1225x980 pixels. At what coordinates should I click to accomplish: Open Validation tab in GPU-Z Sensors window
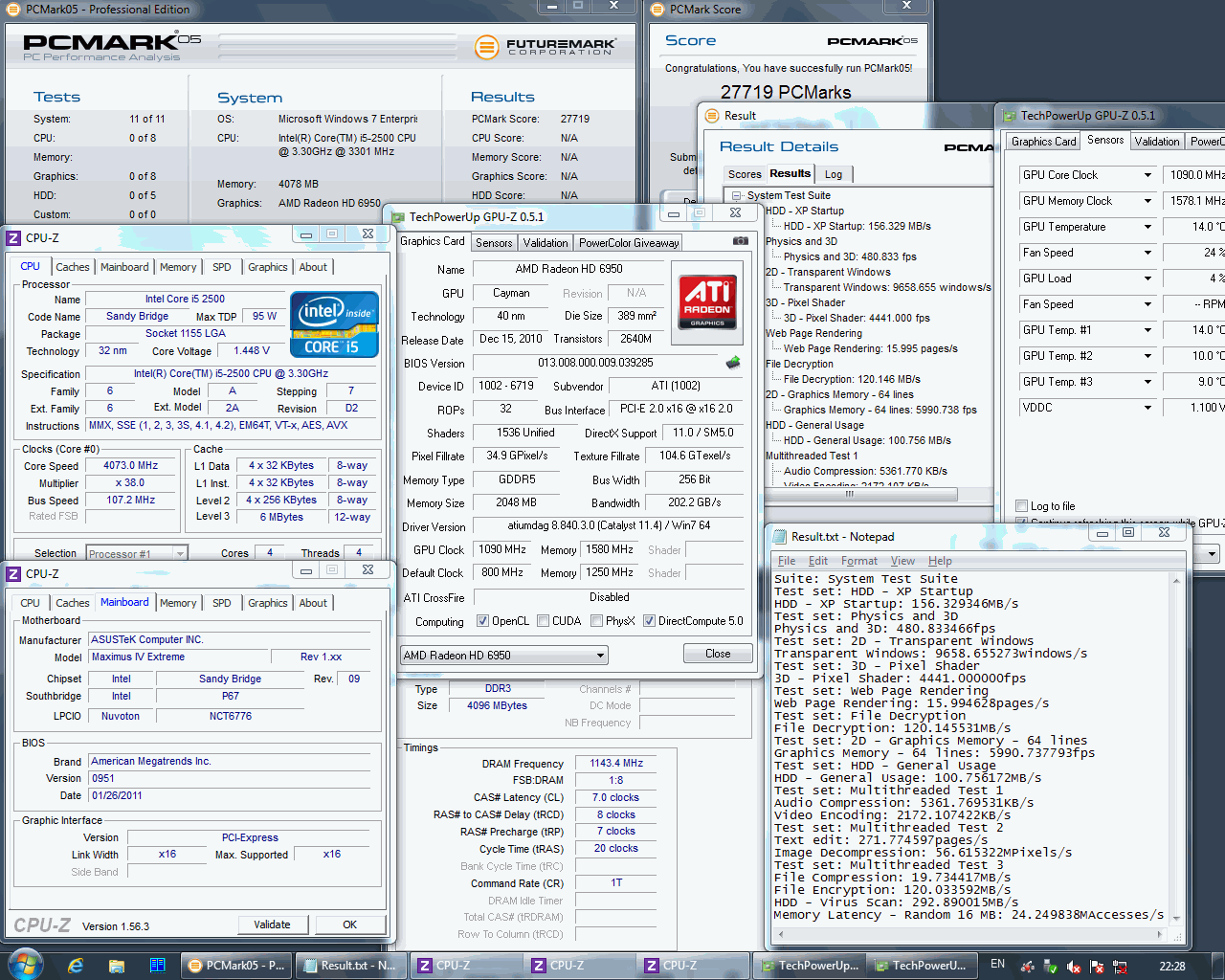point(1156,142)
